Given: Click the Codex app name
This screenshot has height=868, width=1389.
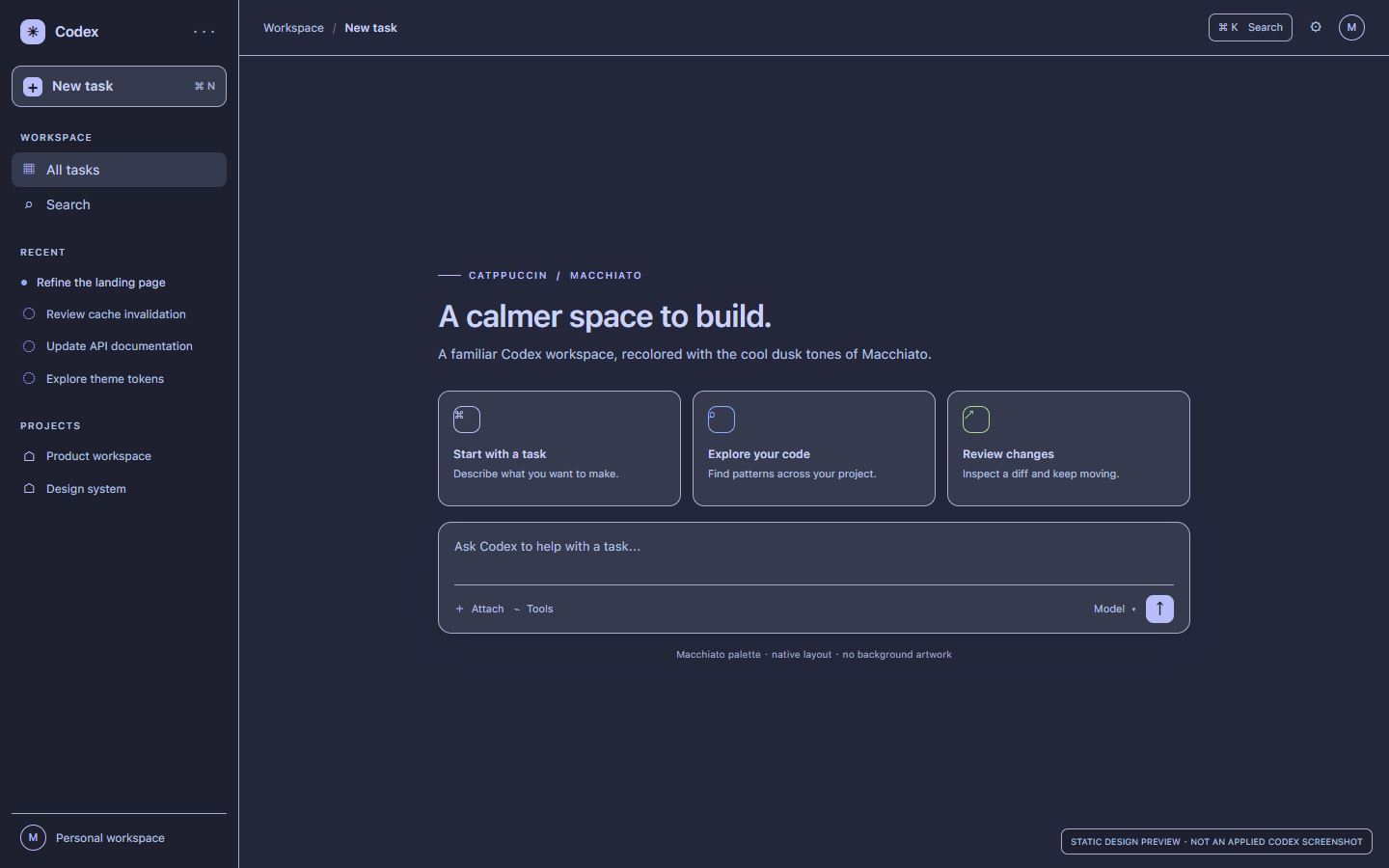Looking at the screenshot, I should click(76, 32).
